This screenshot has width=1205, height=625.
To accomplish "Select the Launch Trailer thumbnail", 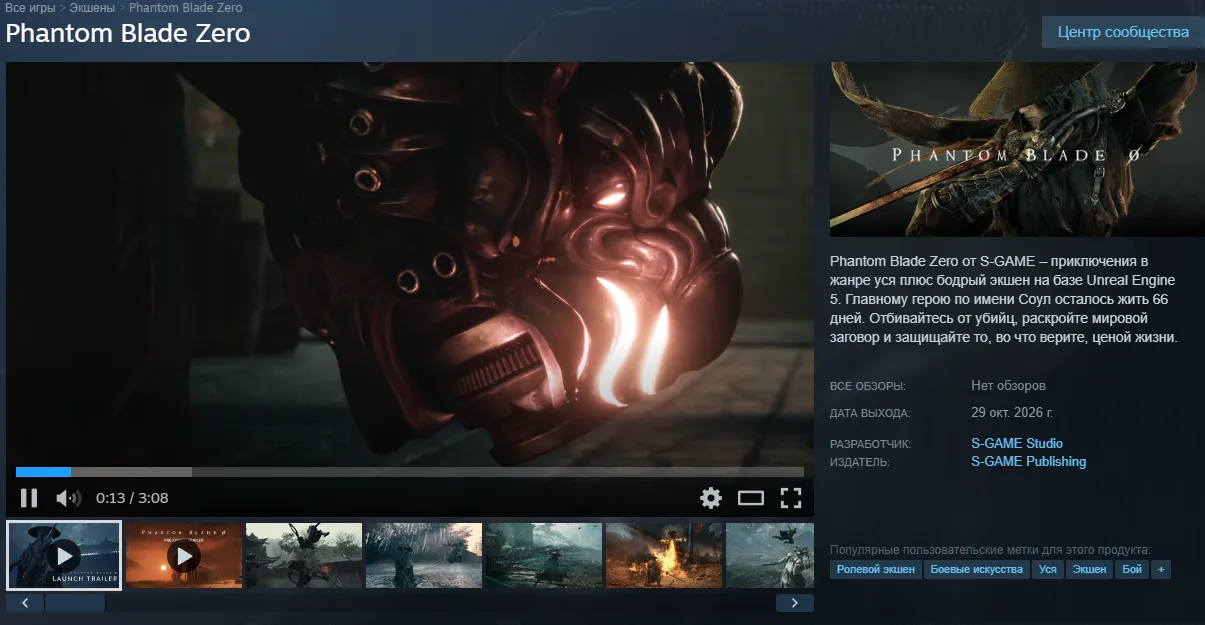I will coord(64,554).
